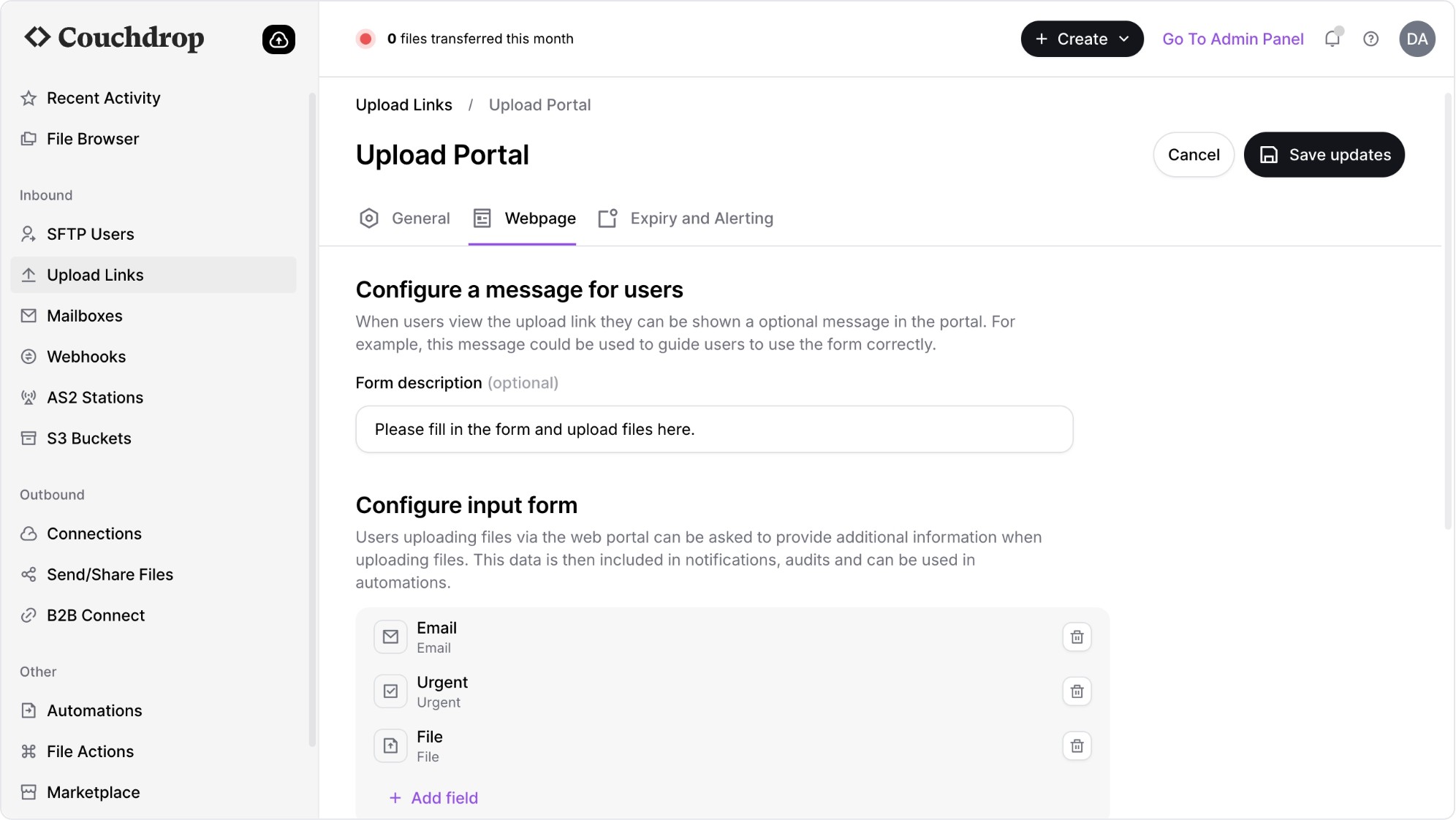Open the notifications bell
Screen dimensions: 1456x820
tap(1332, 39)
